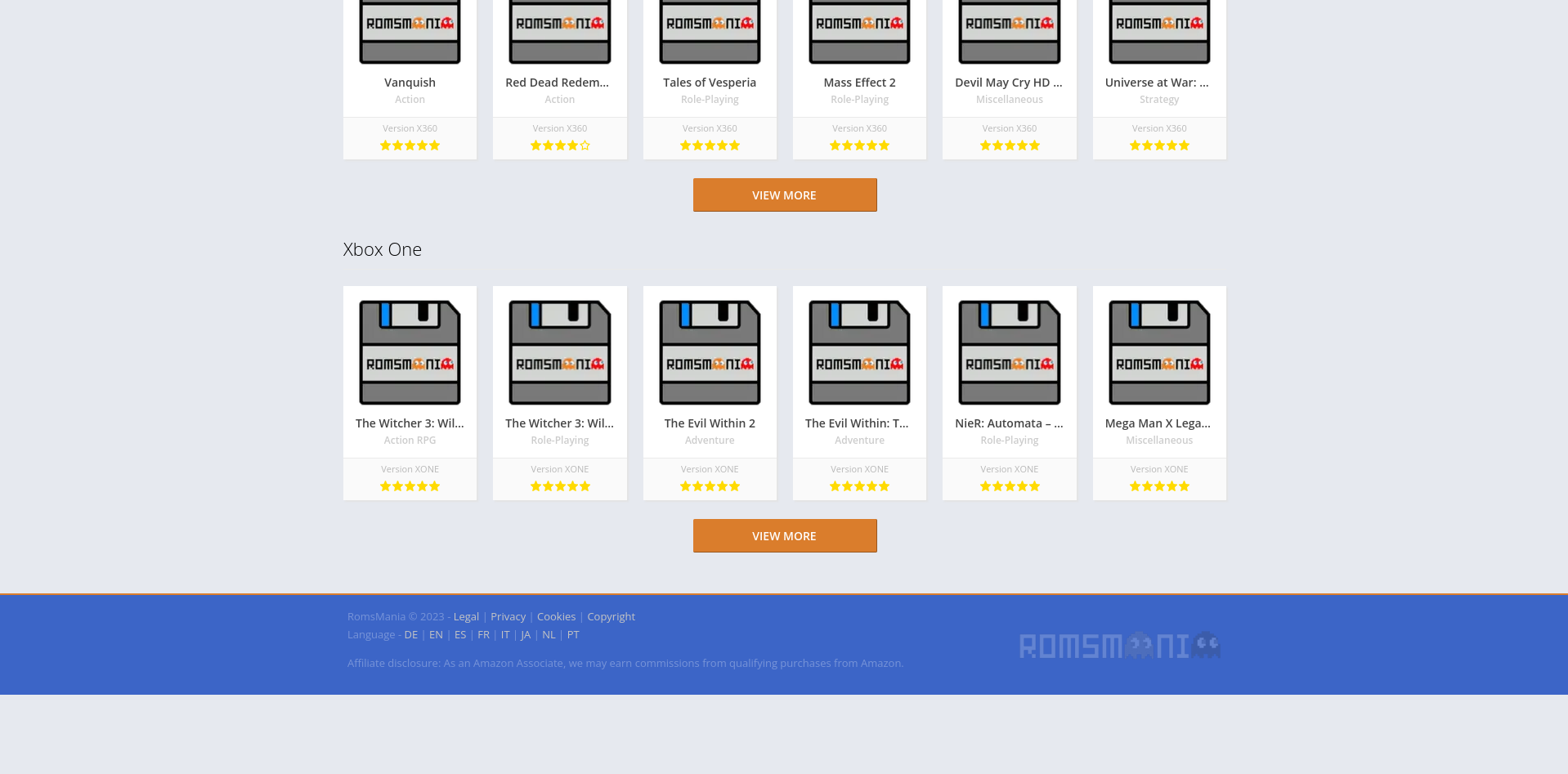Switch site language to JA
1568x774 pixels.
tap(526, 634)
